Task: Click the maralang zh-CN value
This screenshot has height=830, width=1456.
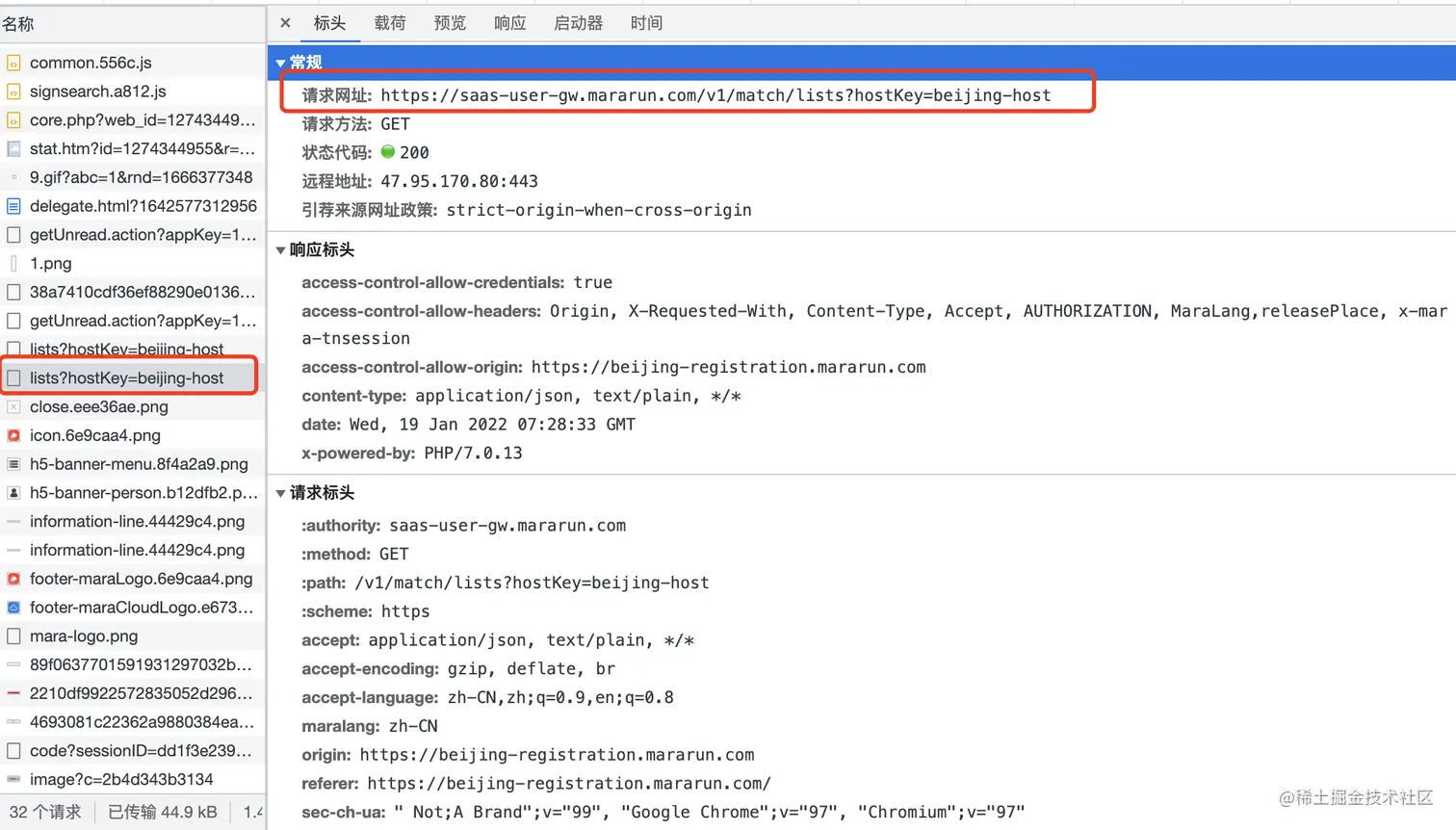Action: [413, 726]
